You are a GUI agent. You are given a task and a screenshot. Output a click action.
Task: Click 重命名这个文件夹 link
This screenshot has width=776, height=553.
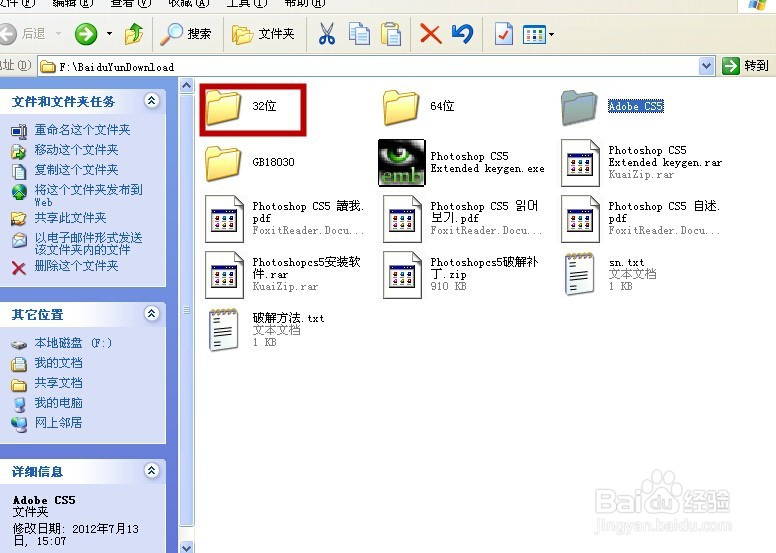click(x=82, y=130)
